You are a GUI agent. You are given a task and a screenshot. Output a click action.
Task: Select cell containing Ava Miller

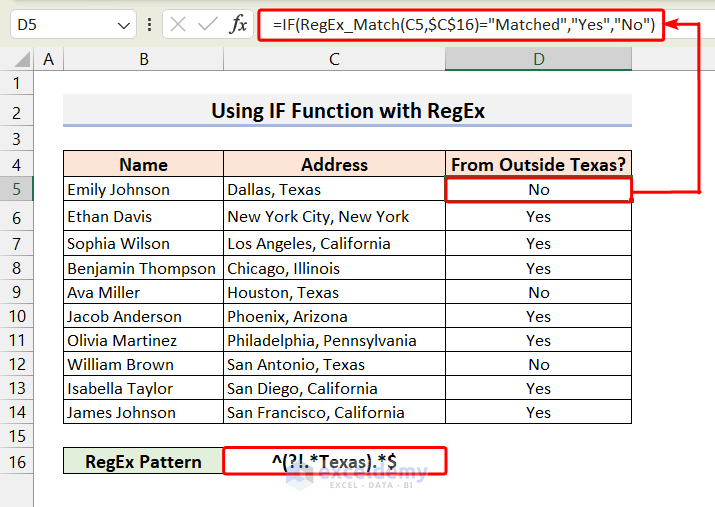click(144, 292)
